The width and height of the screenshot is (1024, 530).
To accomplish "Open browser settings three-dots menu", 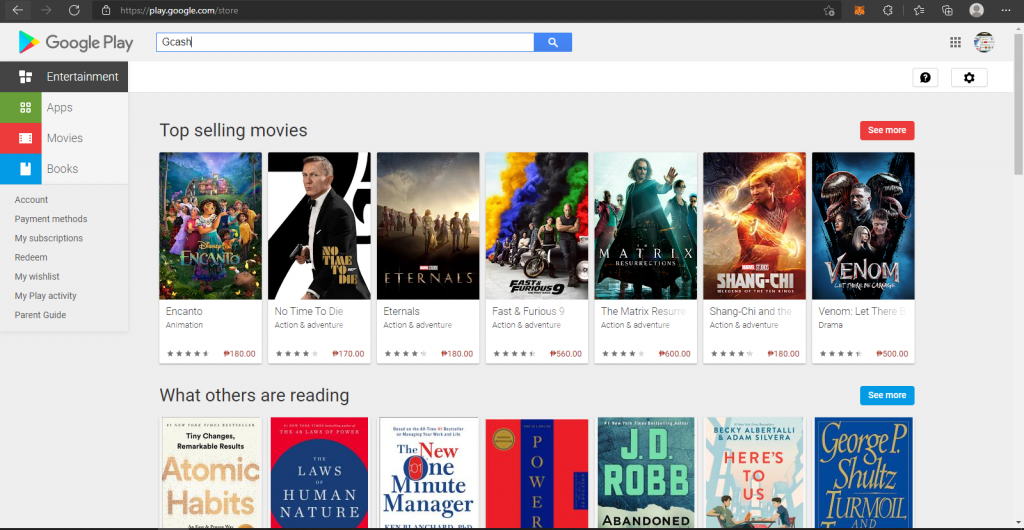I will pos(1006,10).
